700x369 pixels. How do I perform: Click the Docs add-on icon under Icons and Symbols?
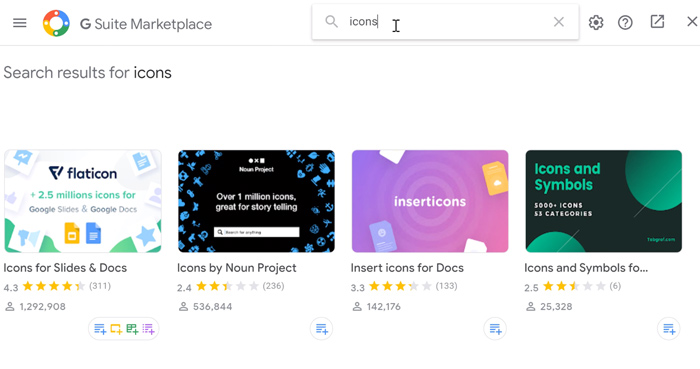669,329
